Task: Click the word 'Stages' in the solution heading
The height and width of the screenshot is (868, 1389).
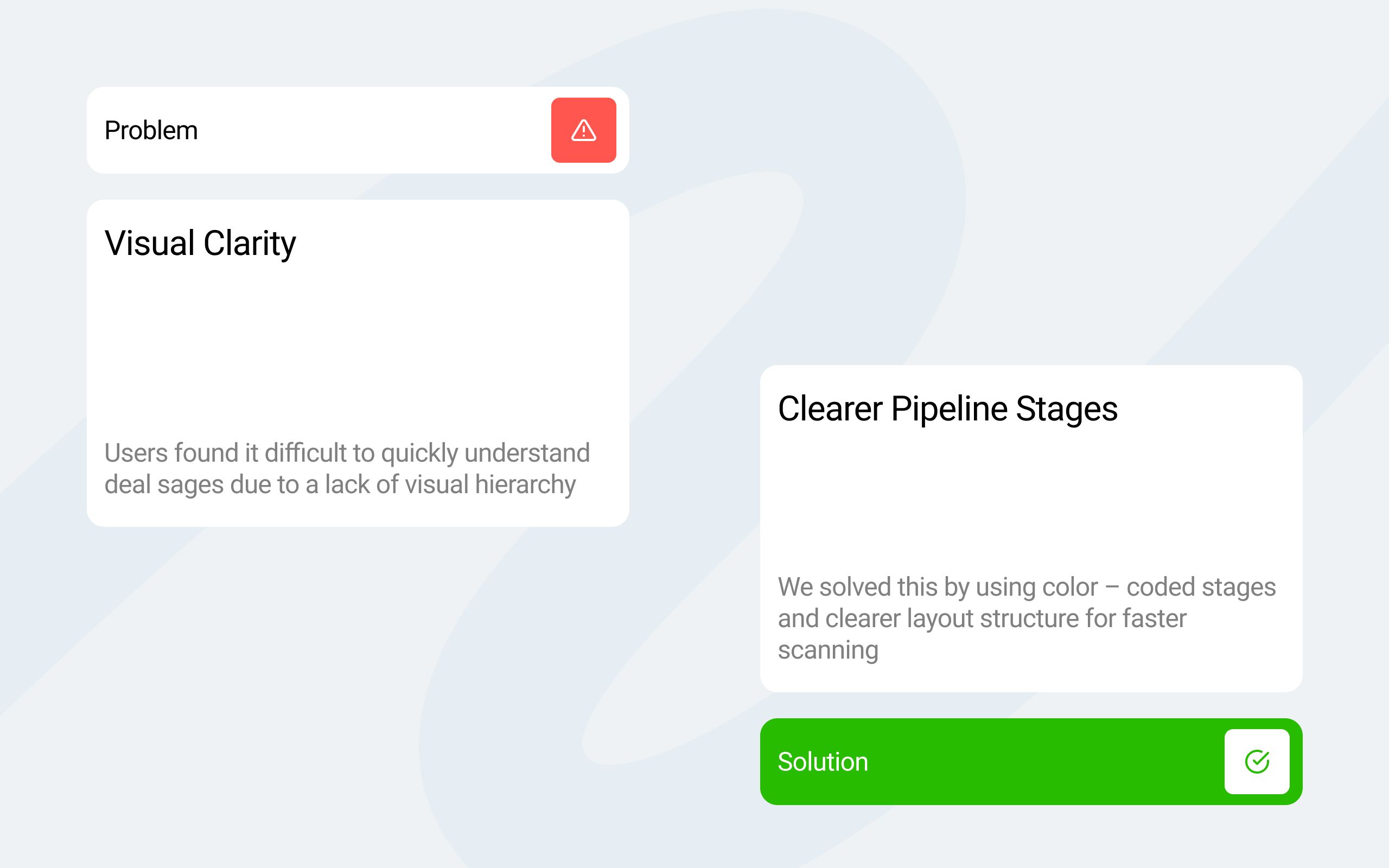Action: 1066,409
